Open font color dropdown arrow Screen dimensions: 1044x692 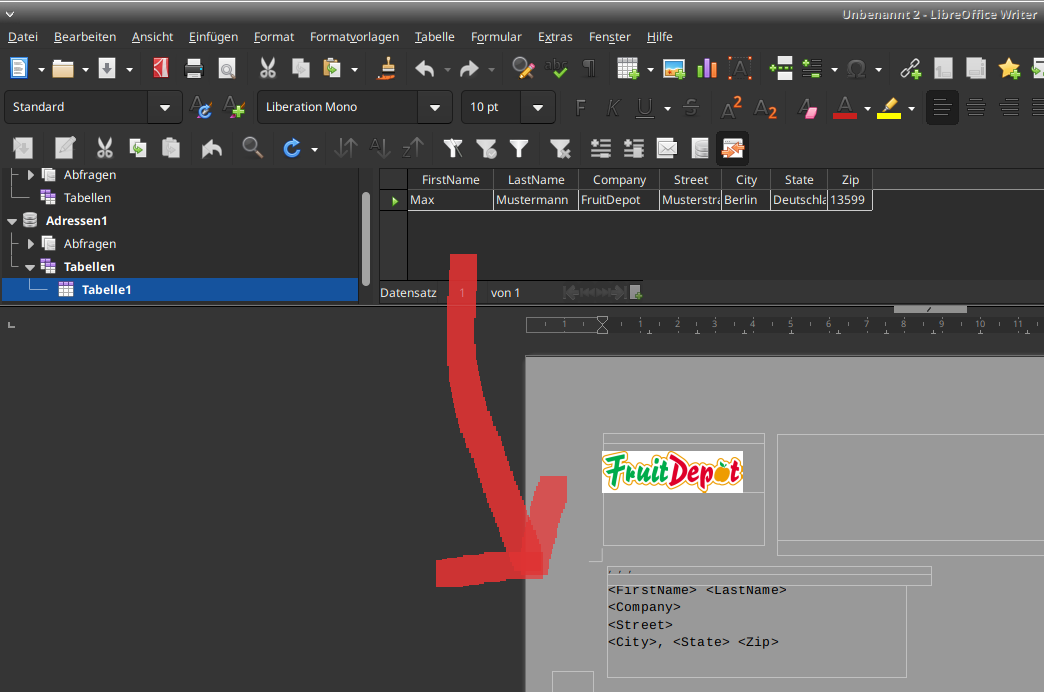[867, 109]
